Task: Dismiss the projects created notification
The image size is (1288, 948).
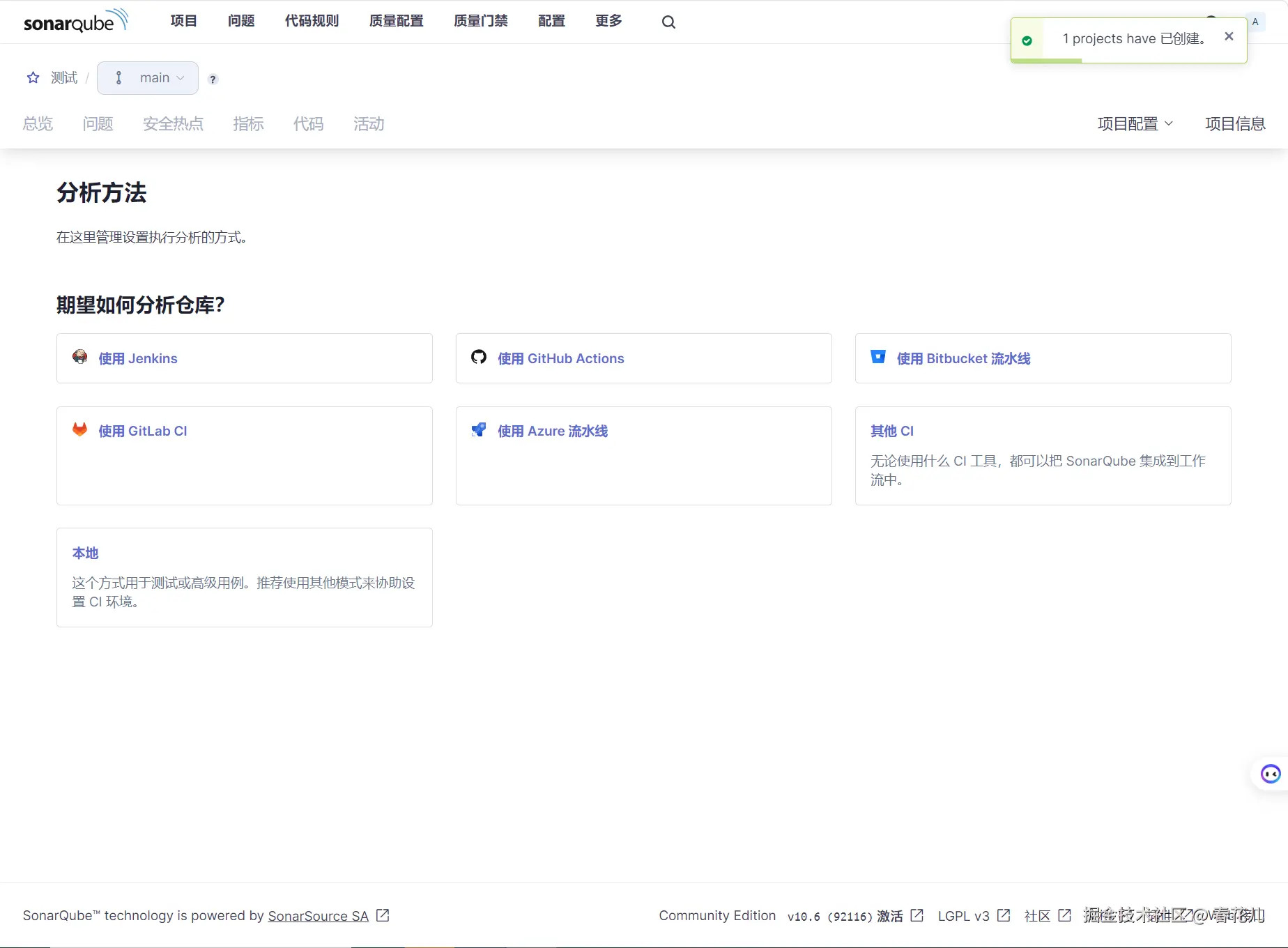Action: click(1229, 36)
